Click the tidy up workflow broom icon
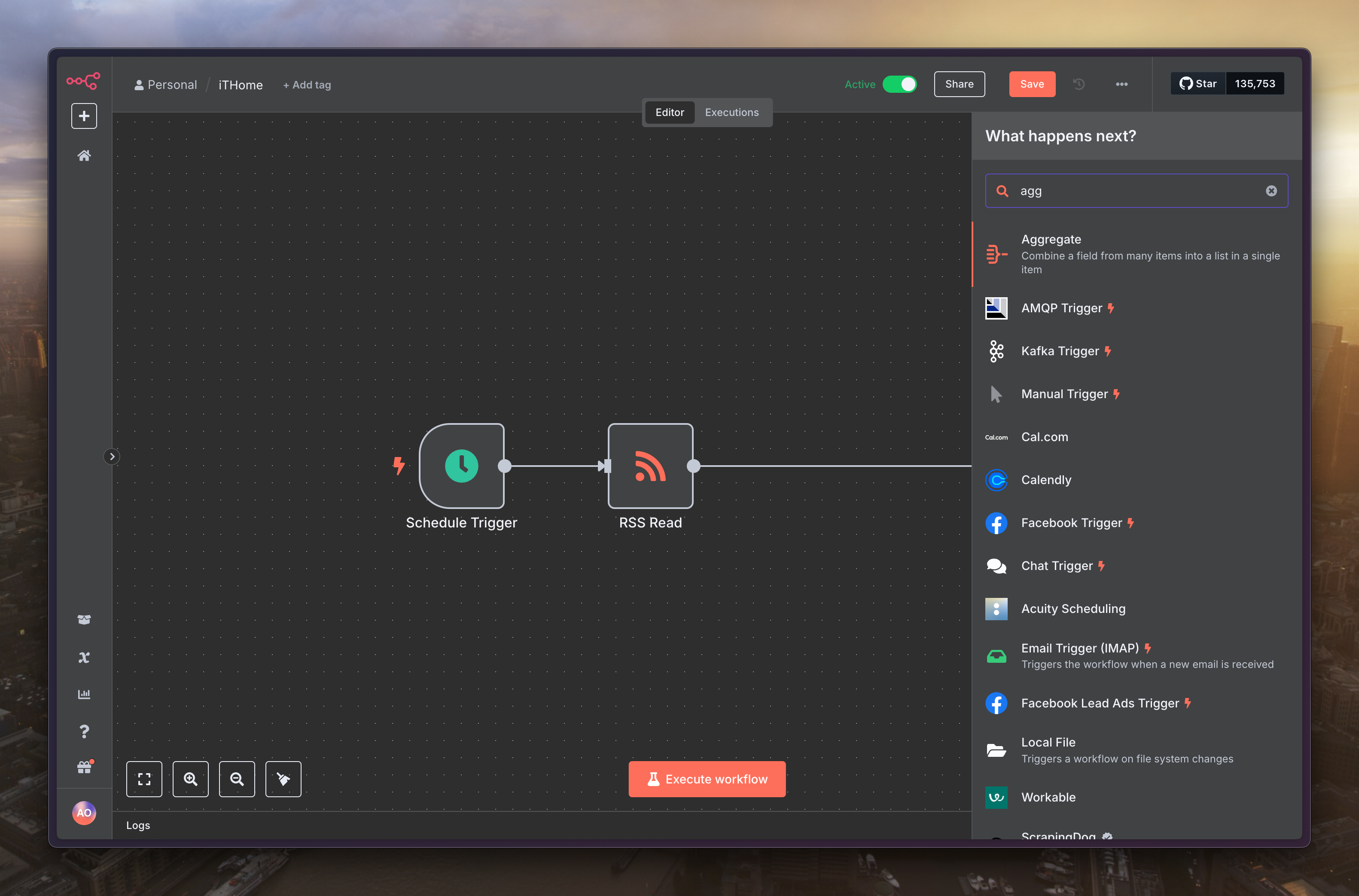 pyautogui.click(x=283, y=779)
